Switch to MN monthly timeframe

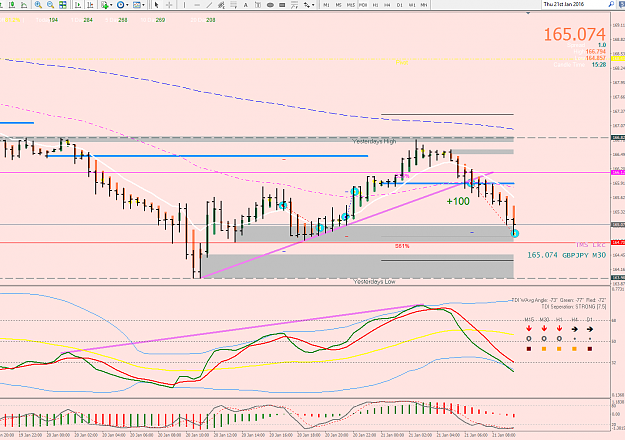pyautogui.click(x=424, y=5)
